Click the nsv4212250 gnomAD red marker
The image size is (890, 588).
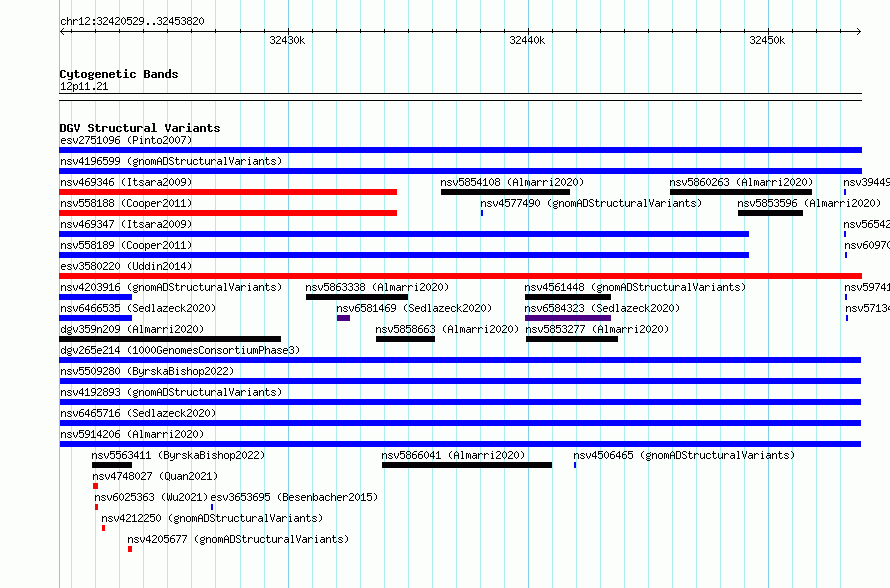pos(103,528)
